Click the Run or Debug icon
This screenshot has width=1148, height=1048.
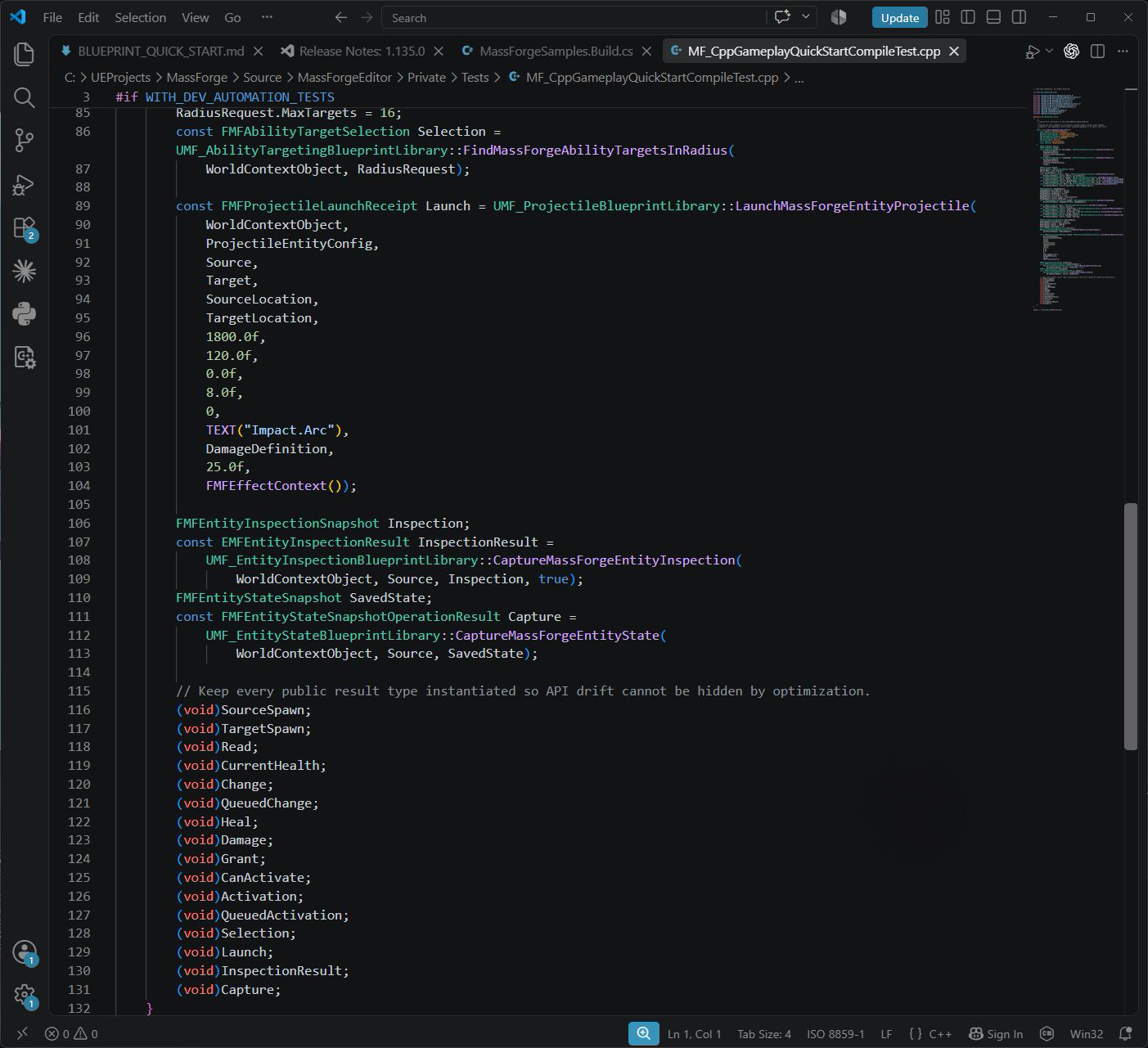click(1033, 52)
